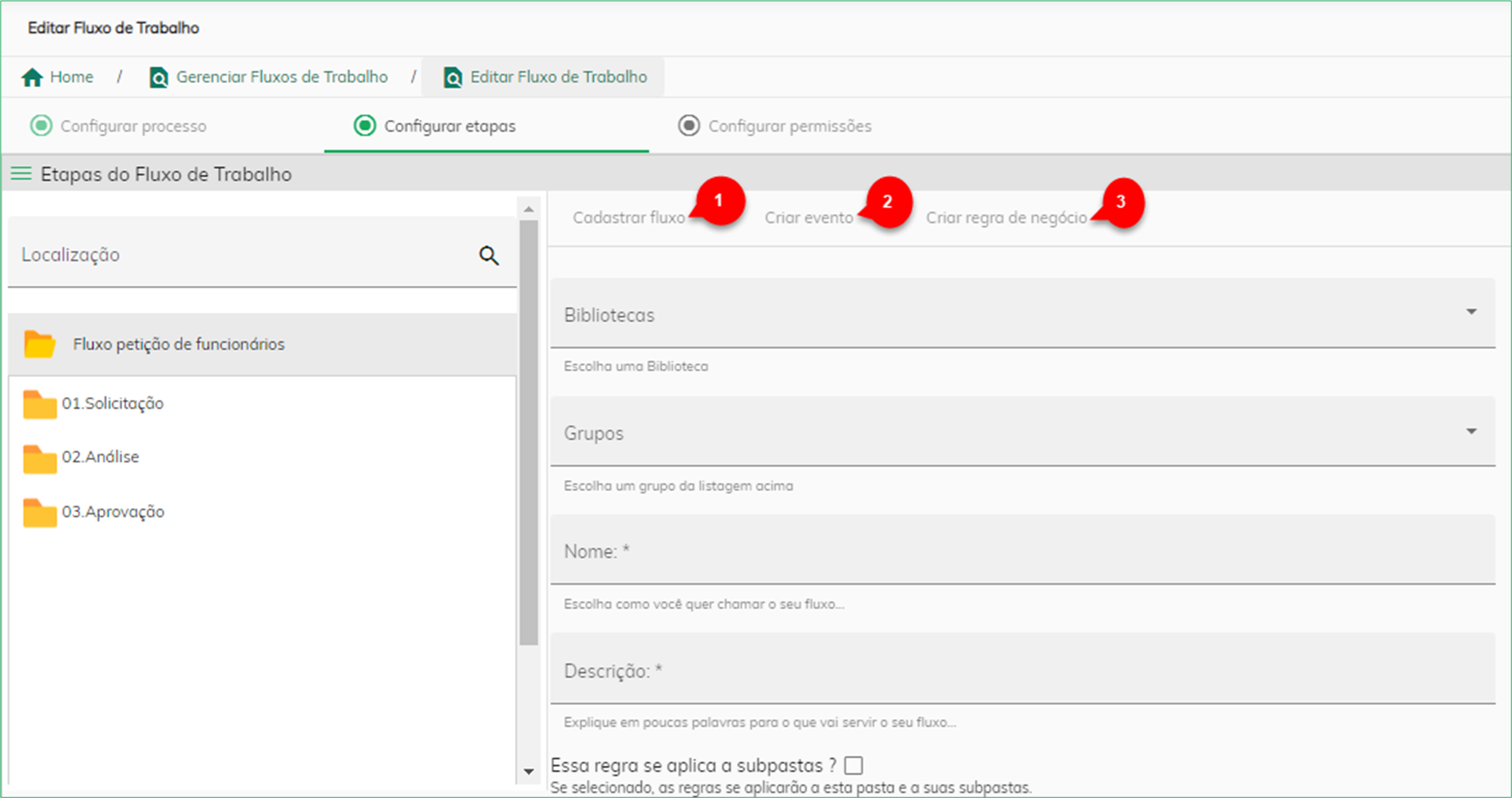Click the Editar Fluxo de Trabalho breadcrumb icon
Image resolution: width=1512 pixels, height=798 pixels.
pos(453,77)
